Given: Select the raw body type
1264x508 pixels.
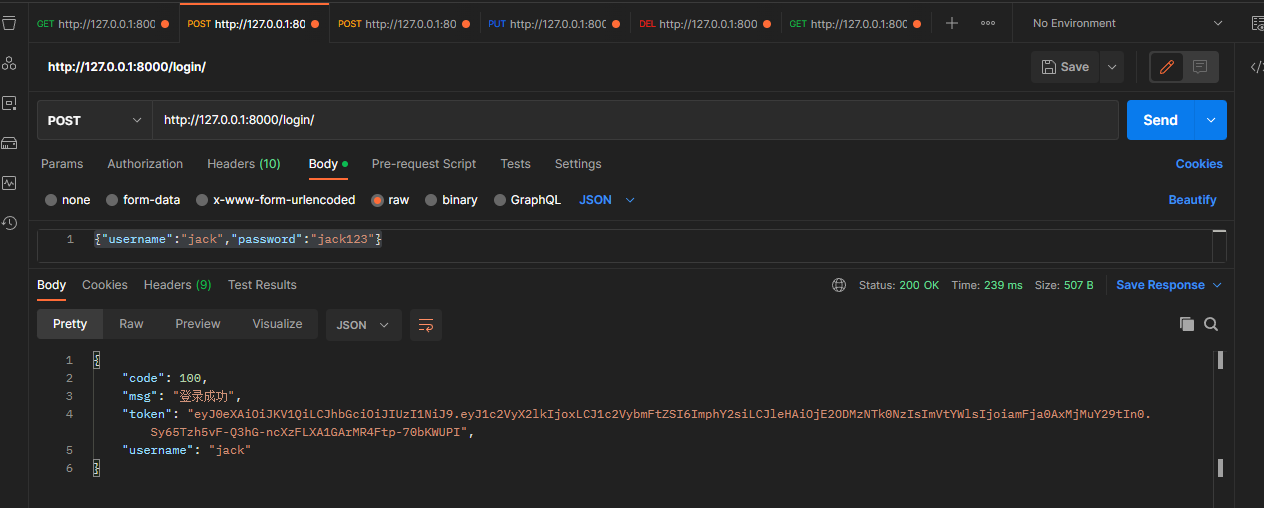Looking at the screenshot, I should [390, 200].
